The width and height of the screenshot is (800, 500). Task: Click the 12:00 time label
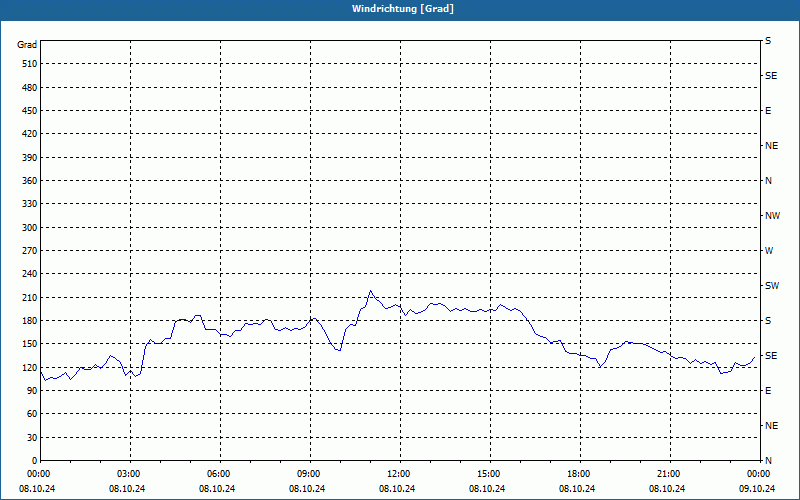(x=401, y=474)
